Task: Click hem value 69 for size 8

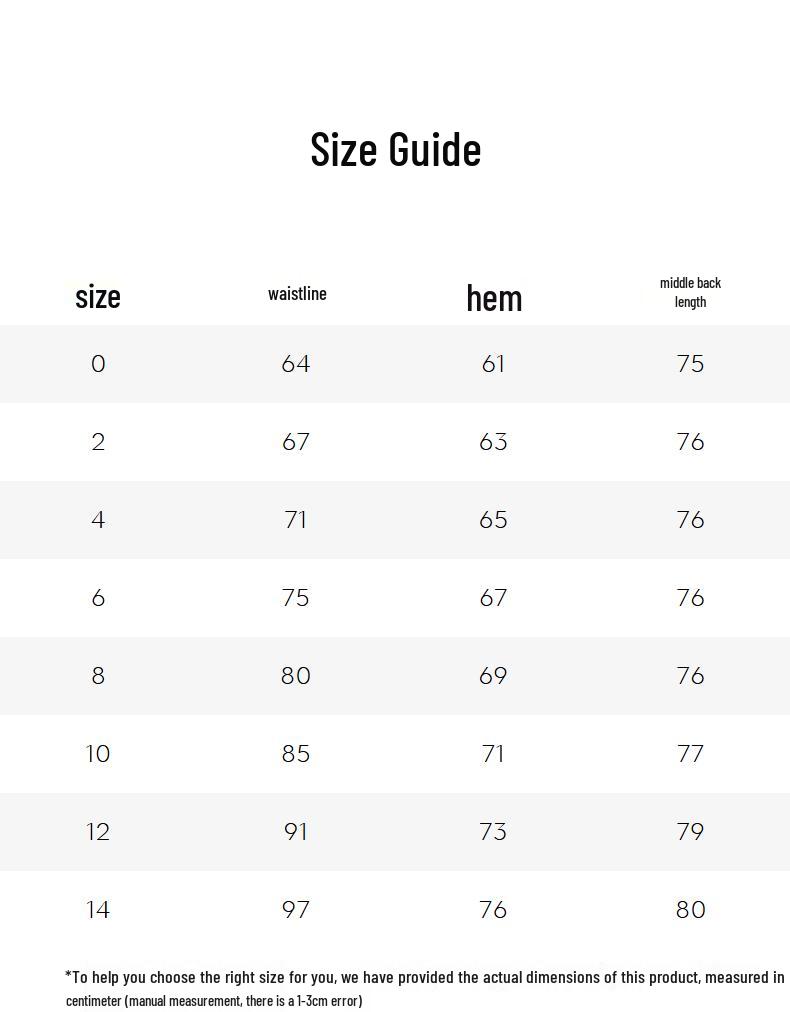Action: [493, 676]
